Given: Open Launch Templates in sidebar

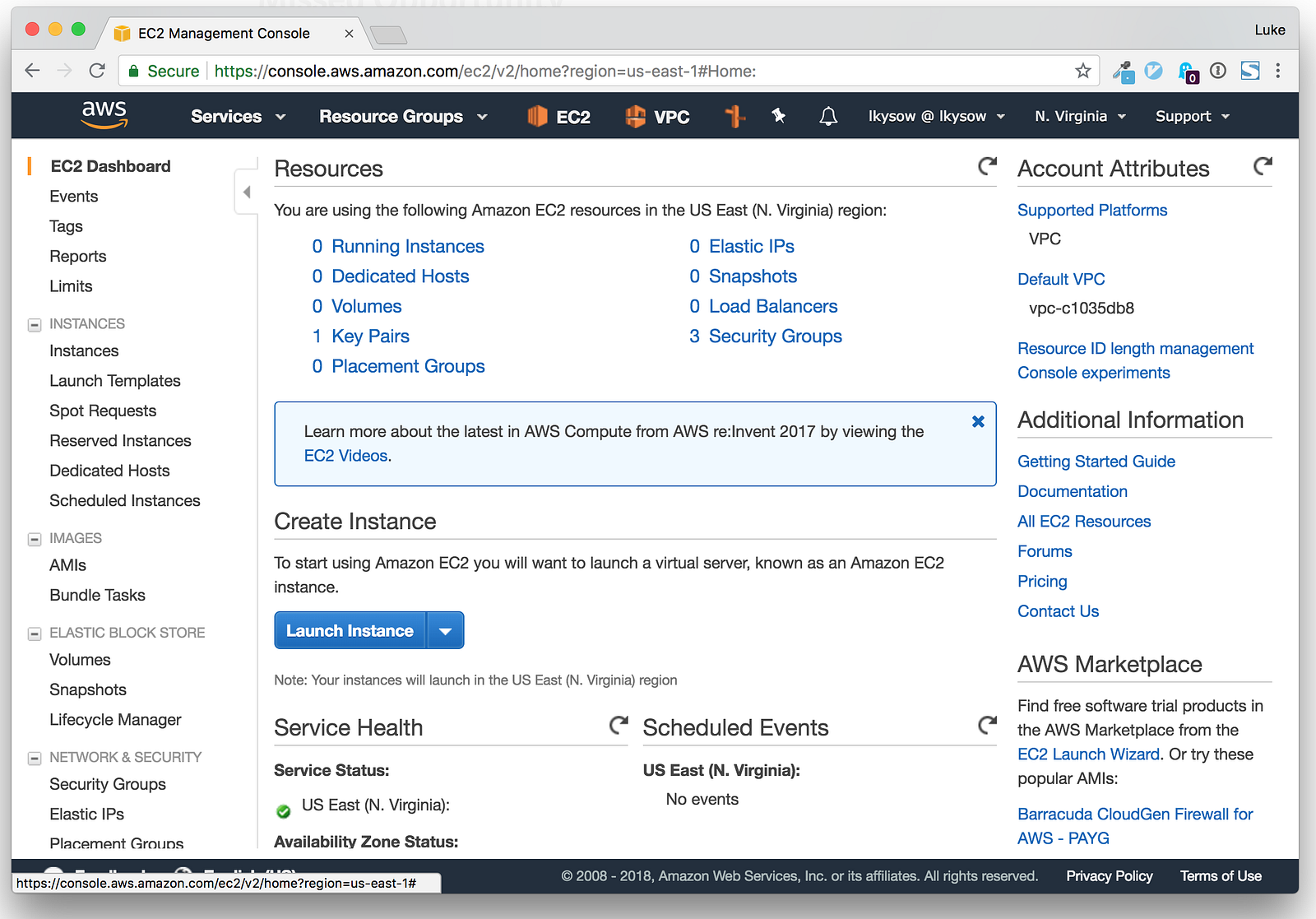Looking at the screenshot, I should (x=114, y=380).
